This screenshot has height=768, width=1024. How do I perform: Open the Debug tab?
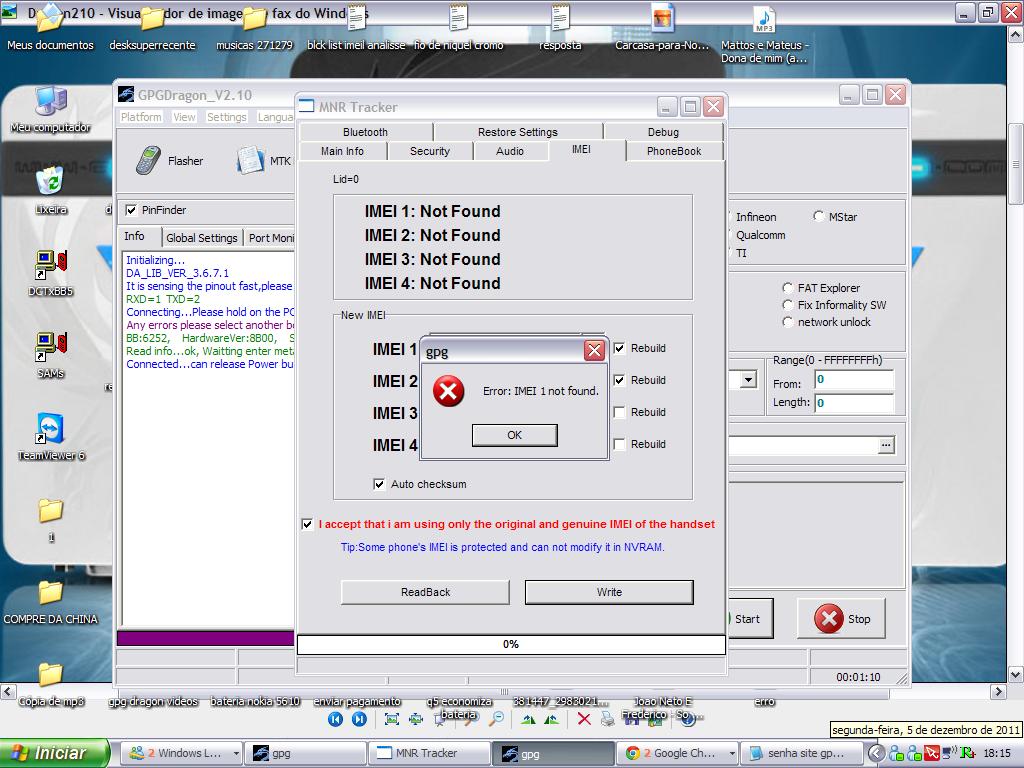point(663,132)
